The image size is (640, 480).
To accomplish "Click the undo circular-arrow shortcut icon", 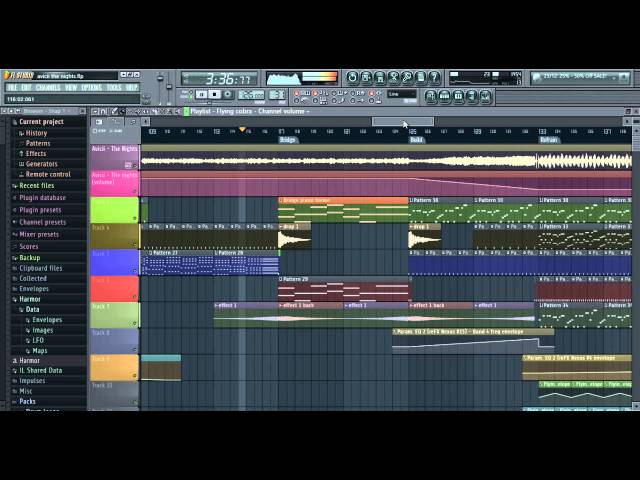I will pos(352,77).
